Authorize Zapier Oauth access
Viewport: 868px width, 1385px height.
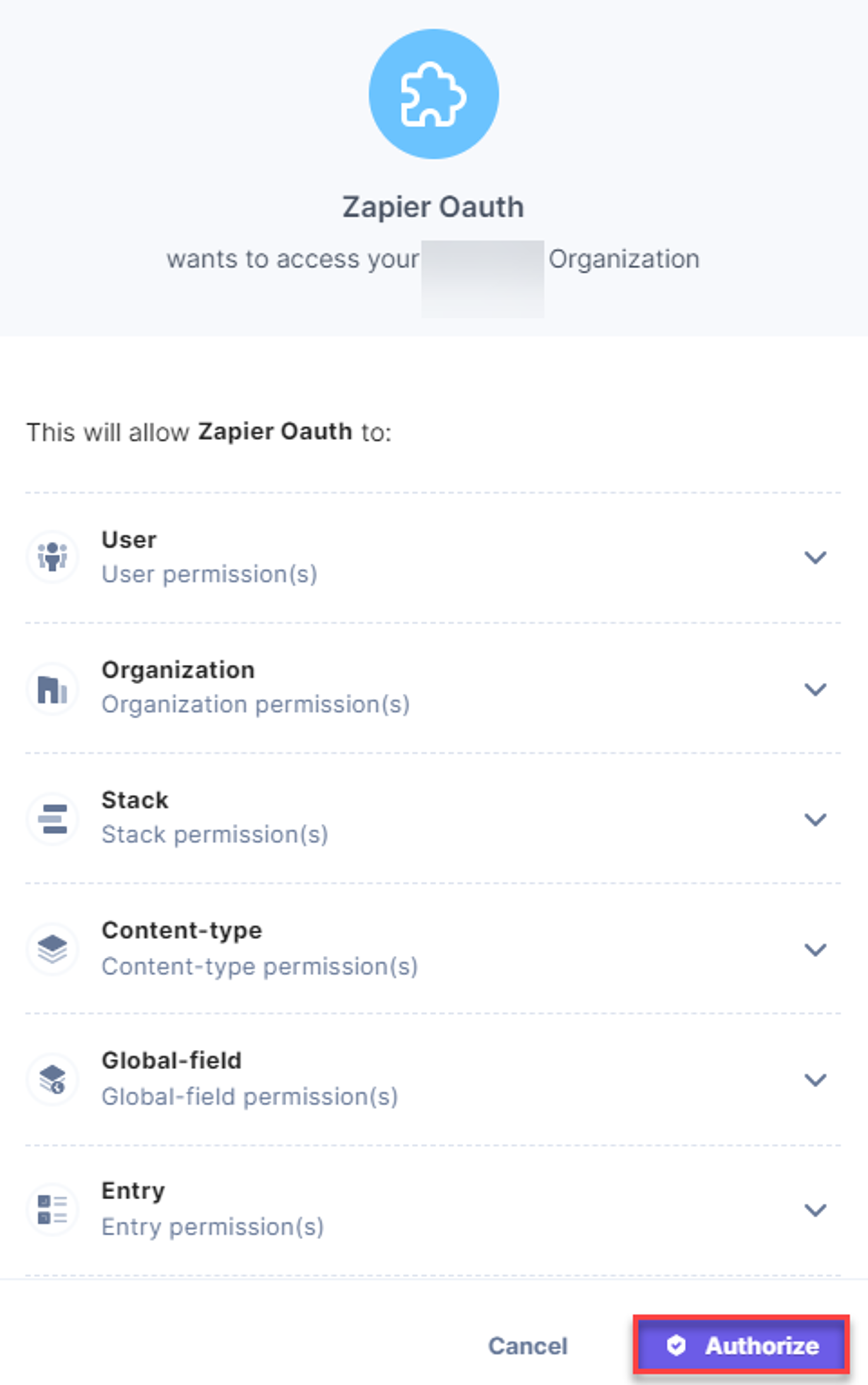click(x=741, y=1345)
